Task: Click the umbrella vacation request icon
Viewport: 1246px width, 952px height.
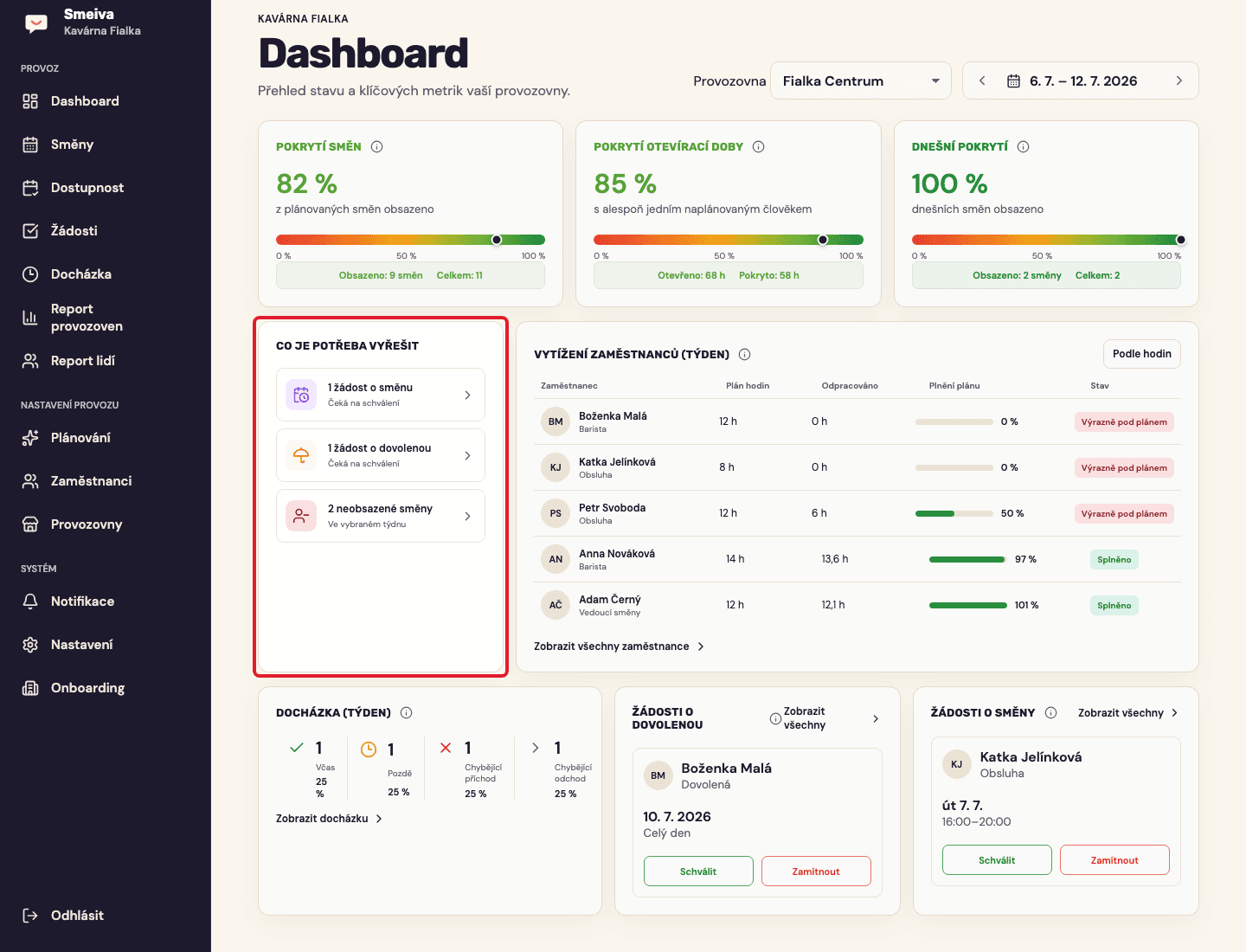Action: 301,455
